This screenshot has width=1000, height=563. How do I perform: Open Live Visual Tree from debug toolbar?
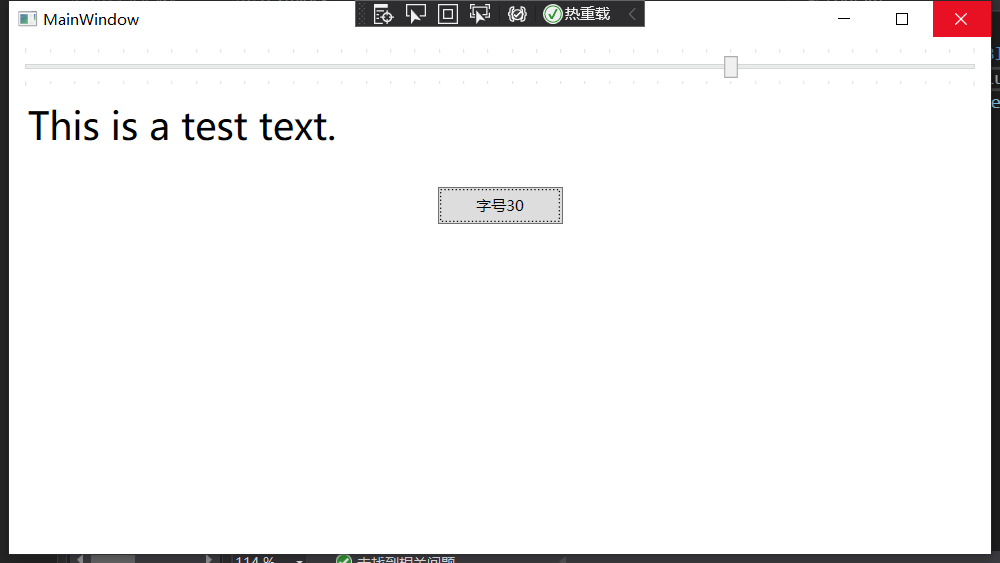point(383,14)
